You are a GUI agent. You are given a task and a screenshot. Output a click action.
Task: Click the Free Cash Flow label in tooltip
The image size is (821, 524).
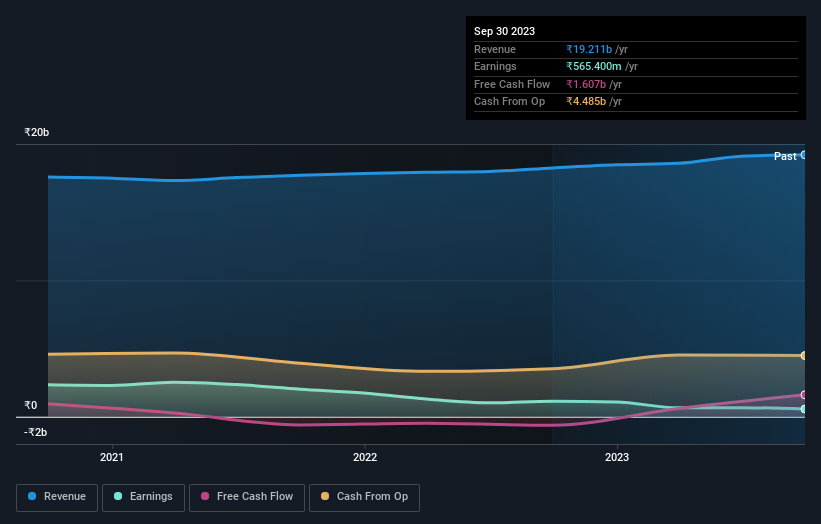(x=512, y=84)
